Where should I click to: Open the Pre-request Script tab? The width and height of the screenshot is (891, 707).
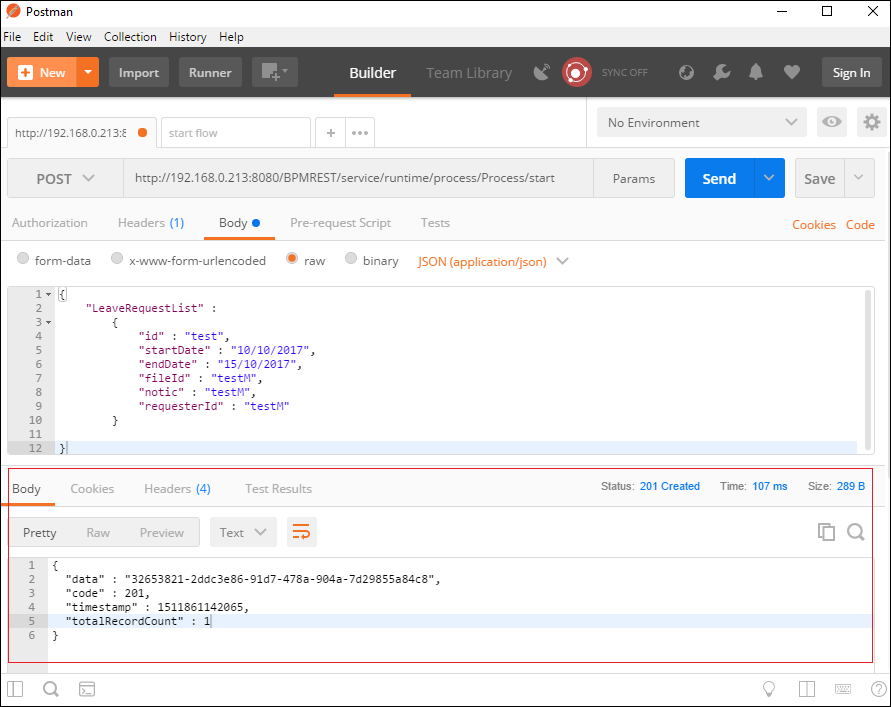pyautogui.click(x=340, y=223)
